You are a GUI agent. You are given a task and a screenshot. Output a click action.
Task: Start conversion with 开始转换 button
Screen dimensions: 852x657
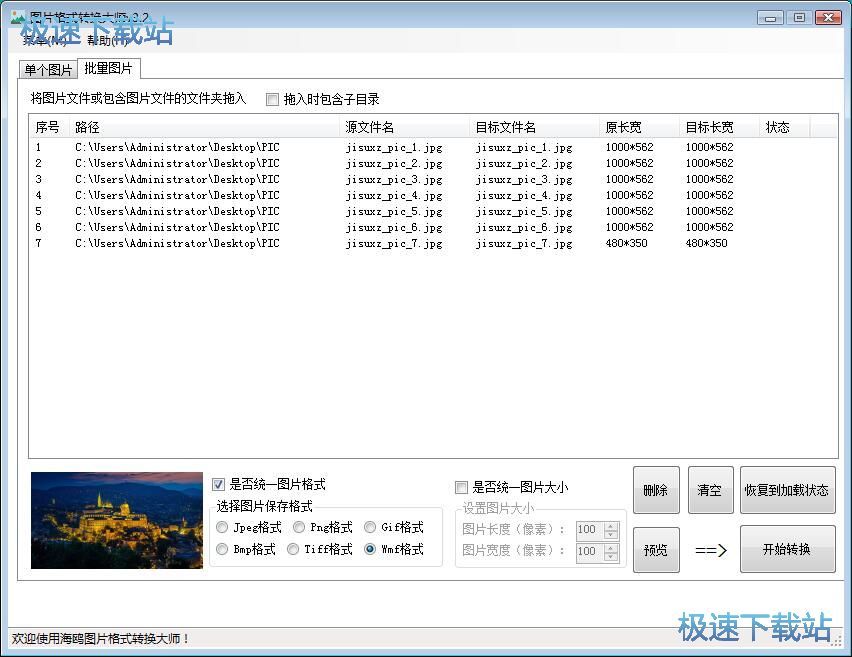tap(788, 549)
